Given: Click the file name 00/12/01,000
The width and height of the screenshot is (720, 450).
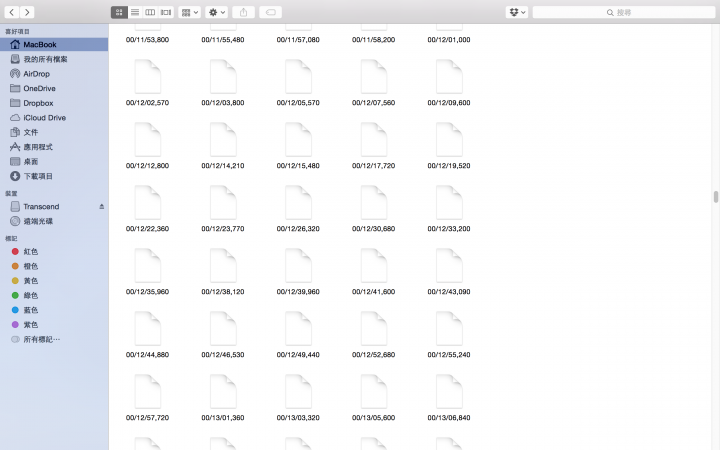Looking at the screenshot, I should pos(449,40).
